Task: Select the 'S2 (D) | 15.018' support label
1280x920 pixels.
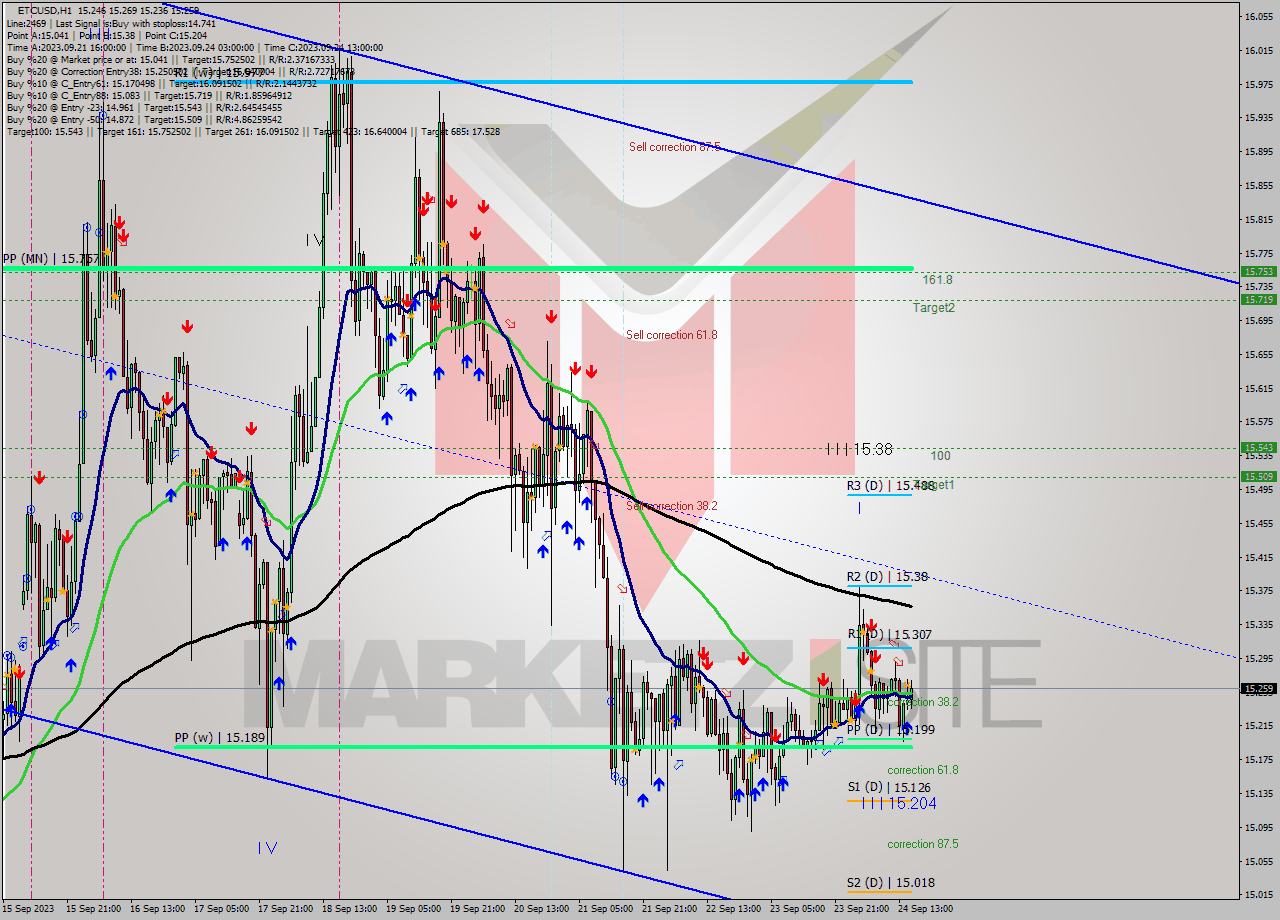Action: 890,883
